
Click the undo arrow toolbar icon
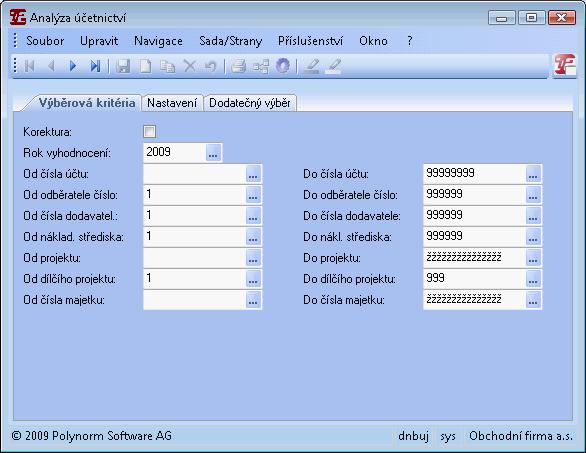click(x=211, y=66)
